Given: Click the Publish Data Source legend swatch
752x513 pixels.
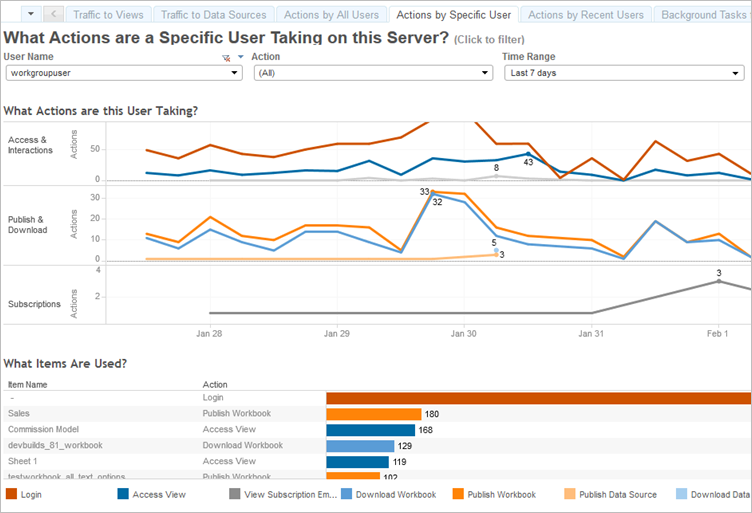Looking at the screenshot, I should click(570, 494).
